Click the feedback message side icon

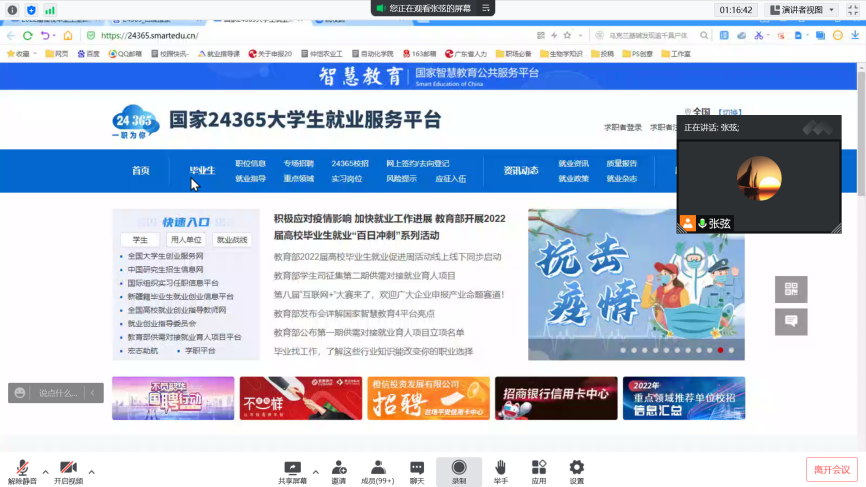pyautogui.click(x=791, y=322)
